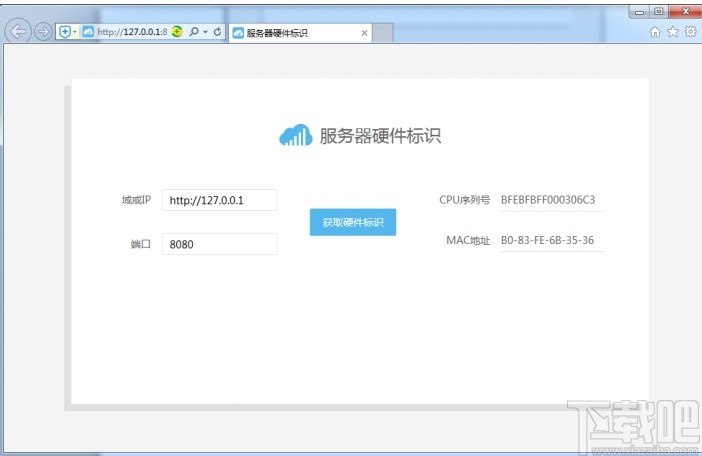Click the site favicon in the address bar
Image resolution: width=702 pixels, height=456 pixels.
pyautogui.click(x=88, y=32)
